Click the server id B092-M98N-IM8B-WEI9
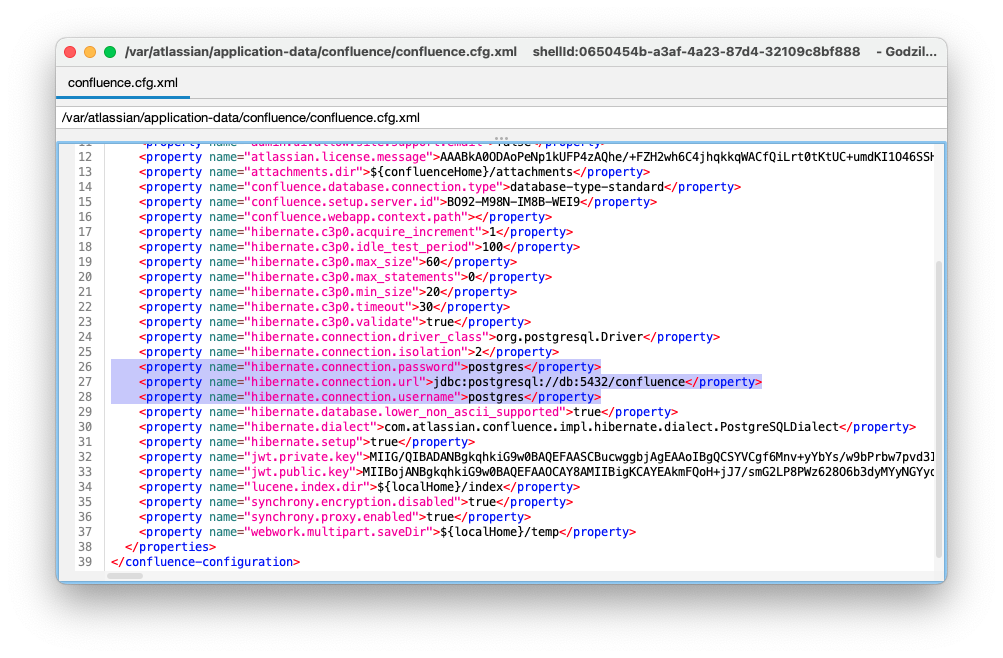Screen dimensions: 1003x658 pos(513,202)
